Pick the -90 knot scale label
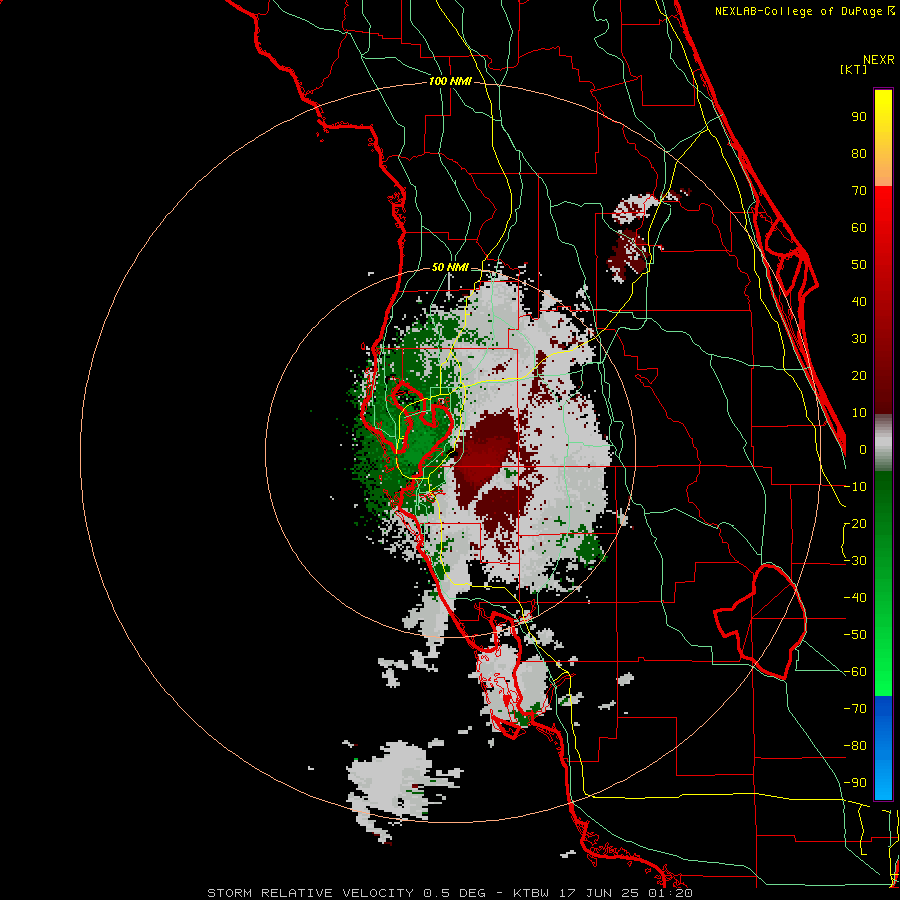 855,783
